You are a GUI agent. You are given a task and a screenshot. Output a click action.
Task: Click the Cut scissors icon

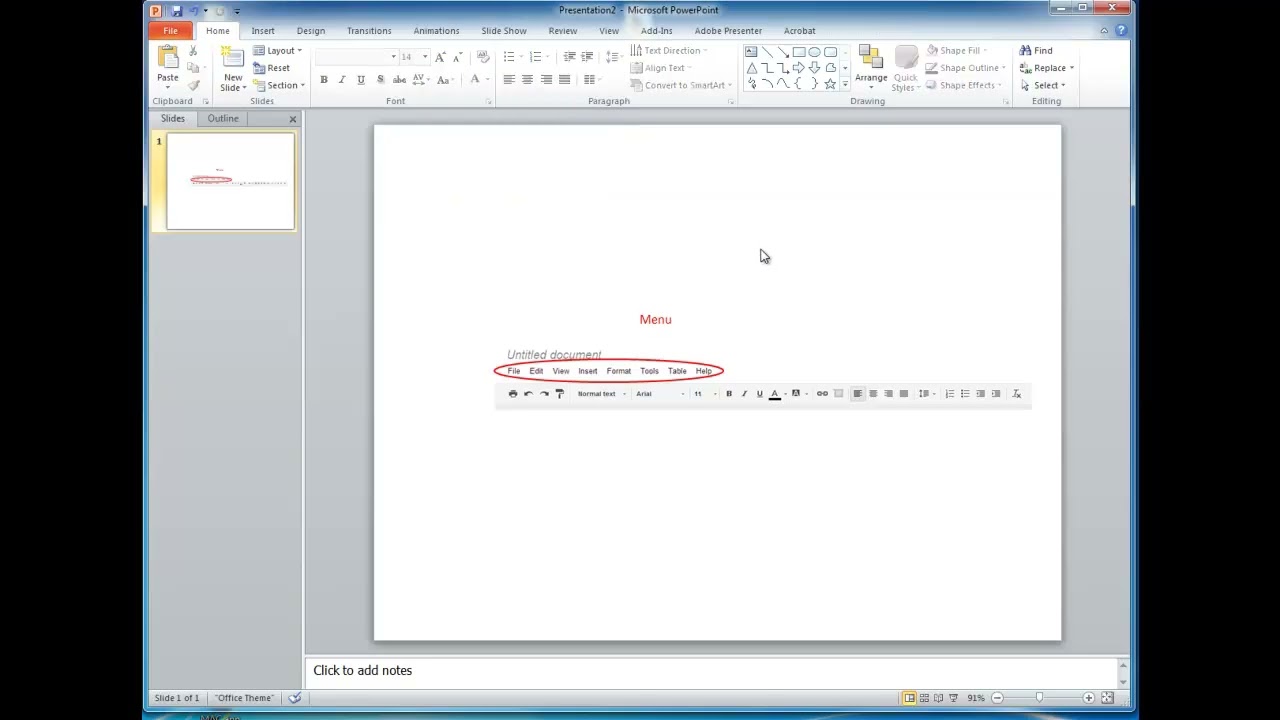[193, 51]
